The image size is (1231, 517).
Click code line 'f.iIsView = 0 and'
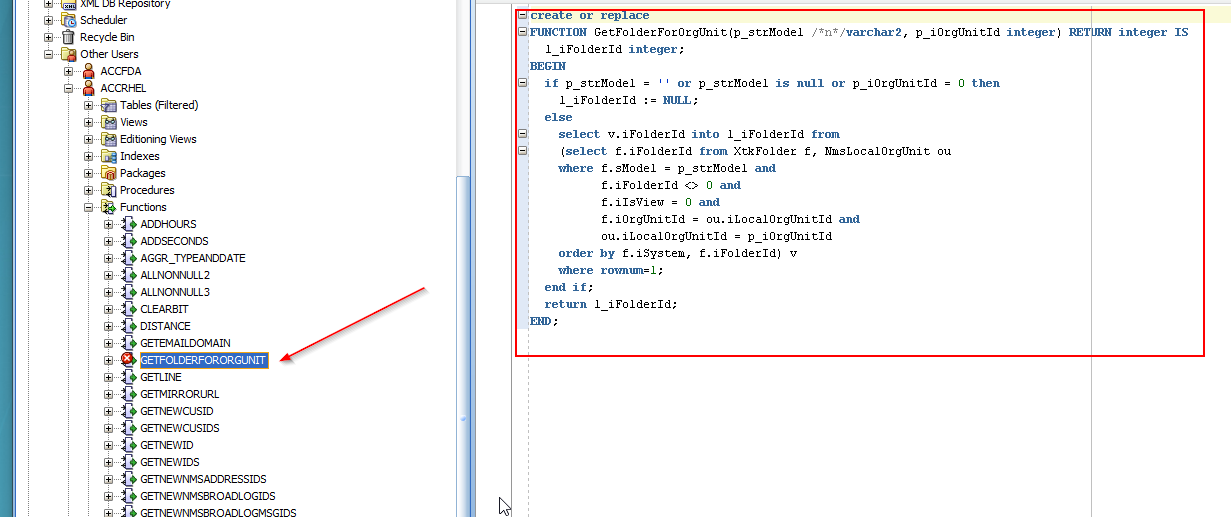point(660,202)
